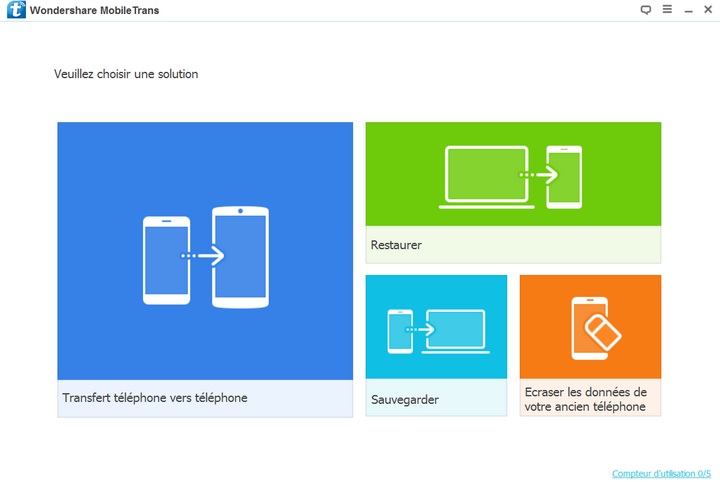Click the Wondershare MobileTrans logo icon
Viewport: 720px width, 482px height.
coord(17,10)
